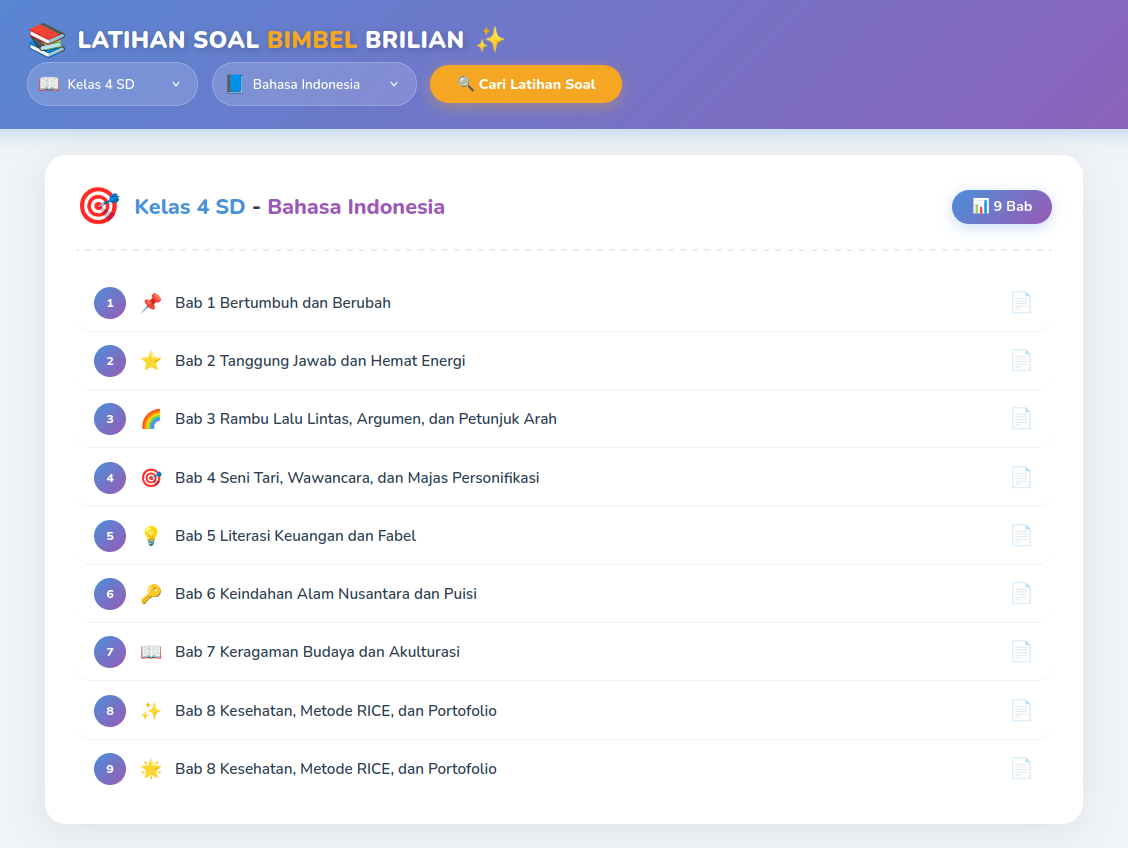Click the document icon on Bab 4 row

tap(1021, 478)
